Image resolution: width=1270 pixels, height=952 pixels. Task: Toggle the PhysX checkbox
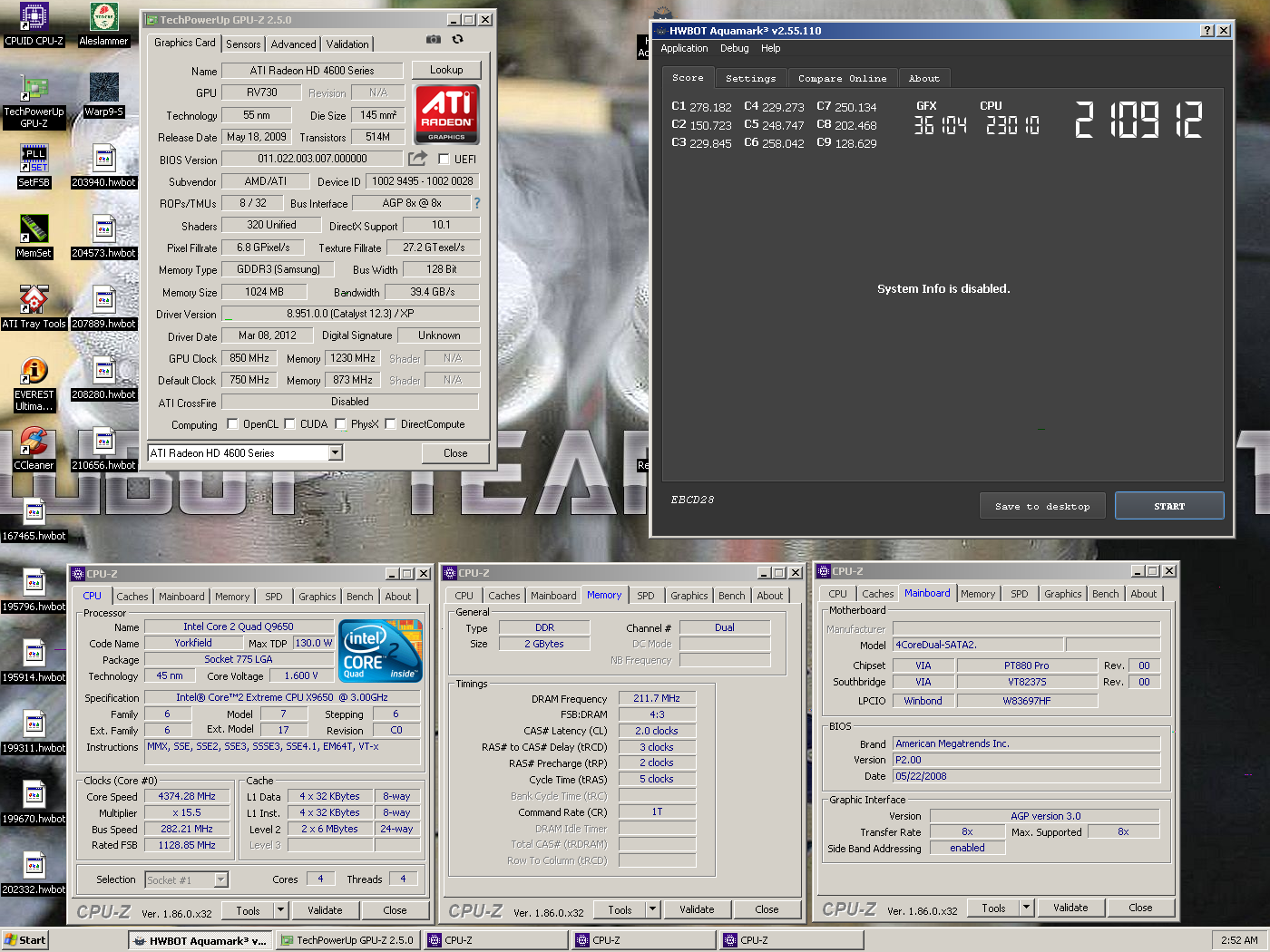pos(340,423)
